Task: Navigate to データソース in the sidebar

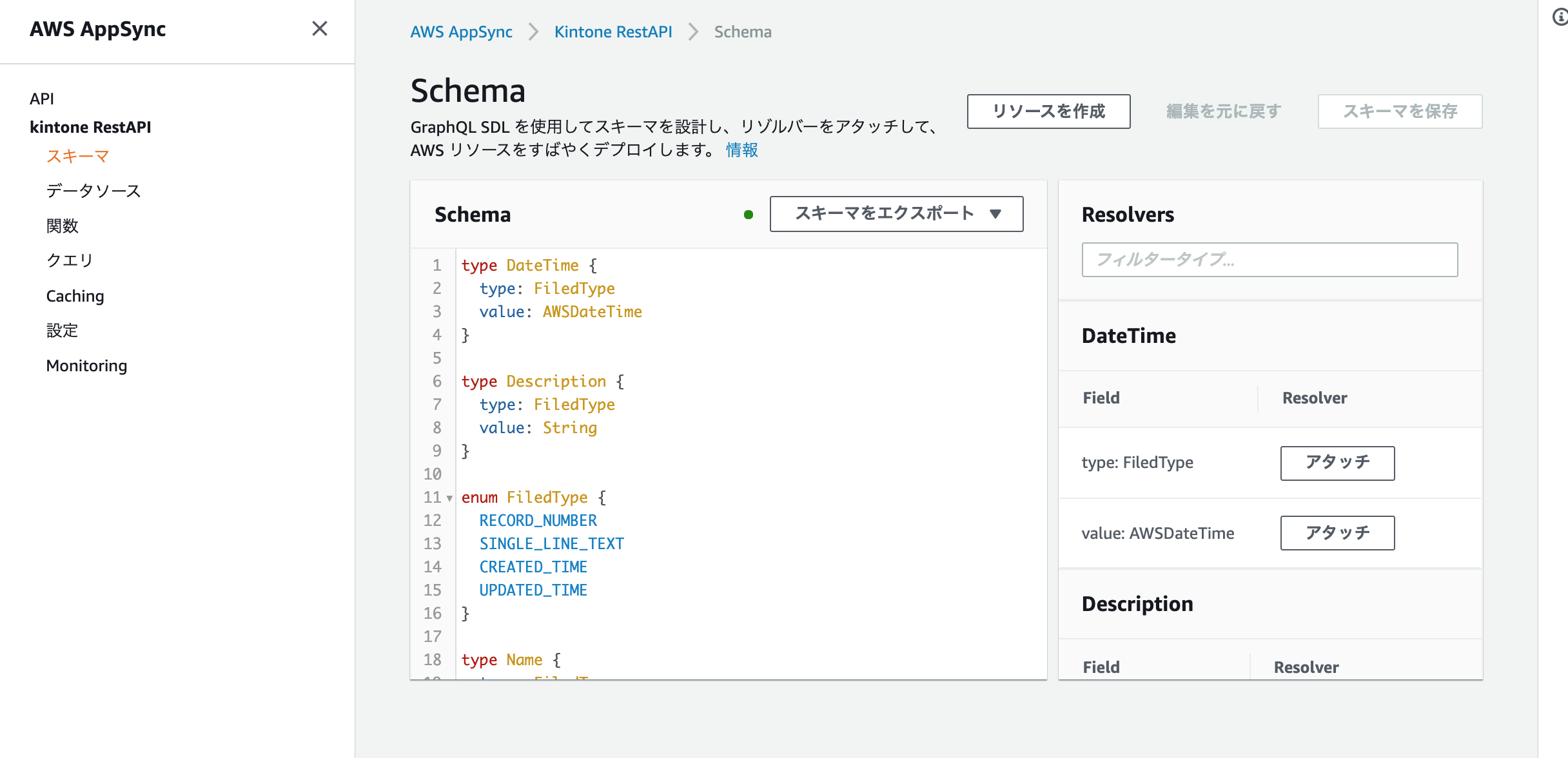Action: tap(93, 190)
